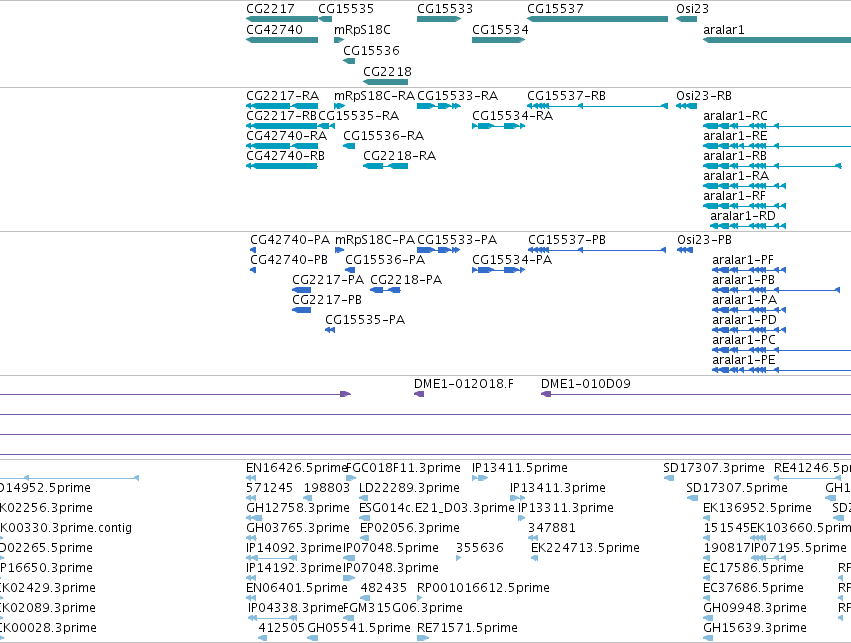Select protein CG42740-PB
This screenshot has height=643, width=851.
coord(289,260)
